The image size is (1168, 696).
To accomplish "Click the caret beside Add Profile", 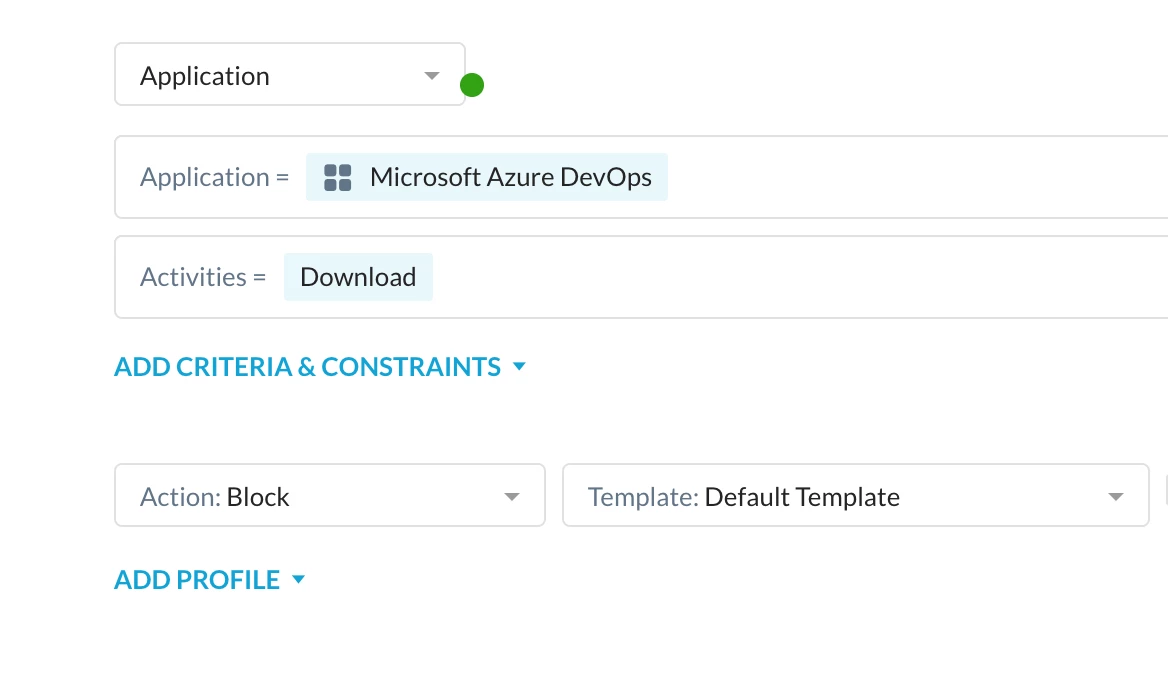I will (298, 580).
